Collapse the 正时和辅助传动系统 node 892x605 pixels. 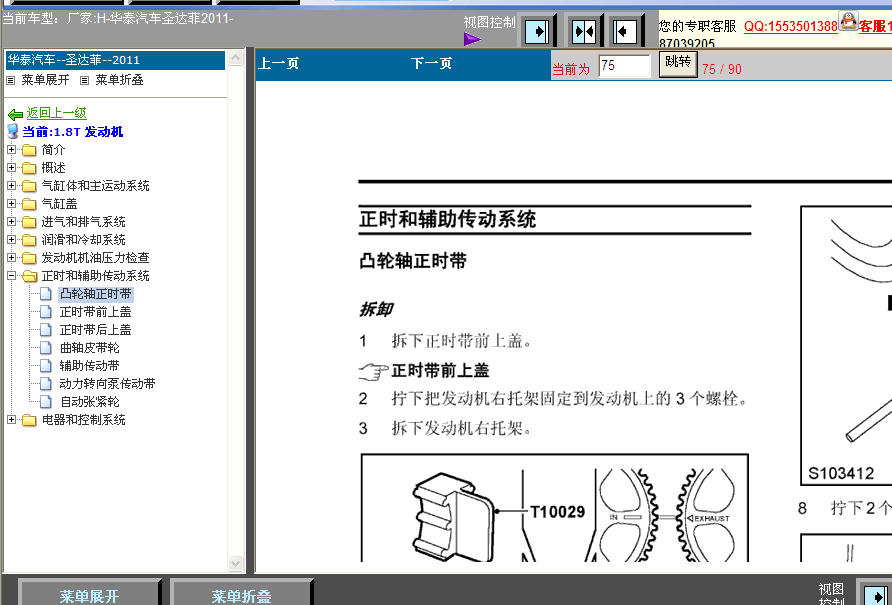pos(11,275)
